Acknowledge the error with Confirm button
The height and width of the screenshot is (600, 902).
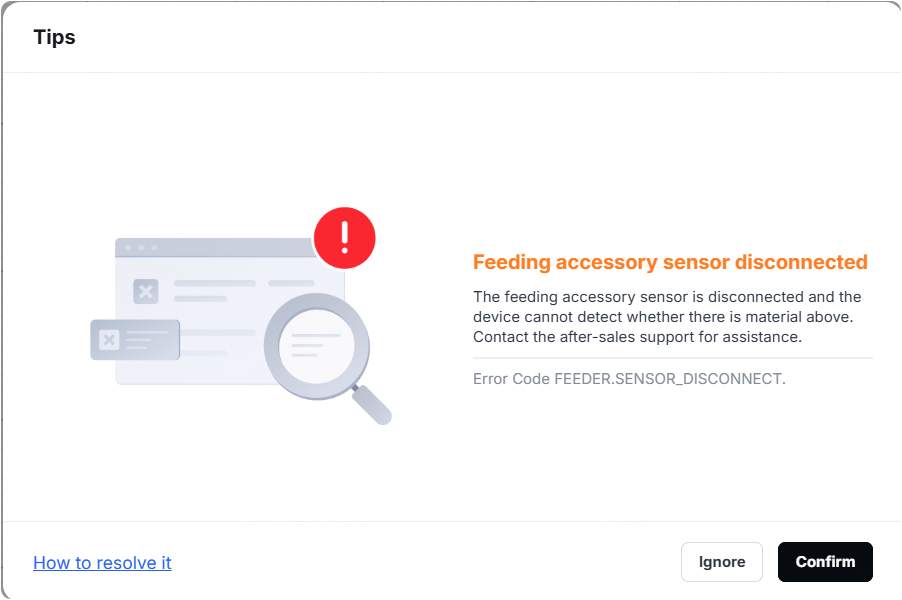825,562
